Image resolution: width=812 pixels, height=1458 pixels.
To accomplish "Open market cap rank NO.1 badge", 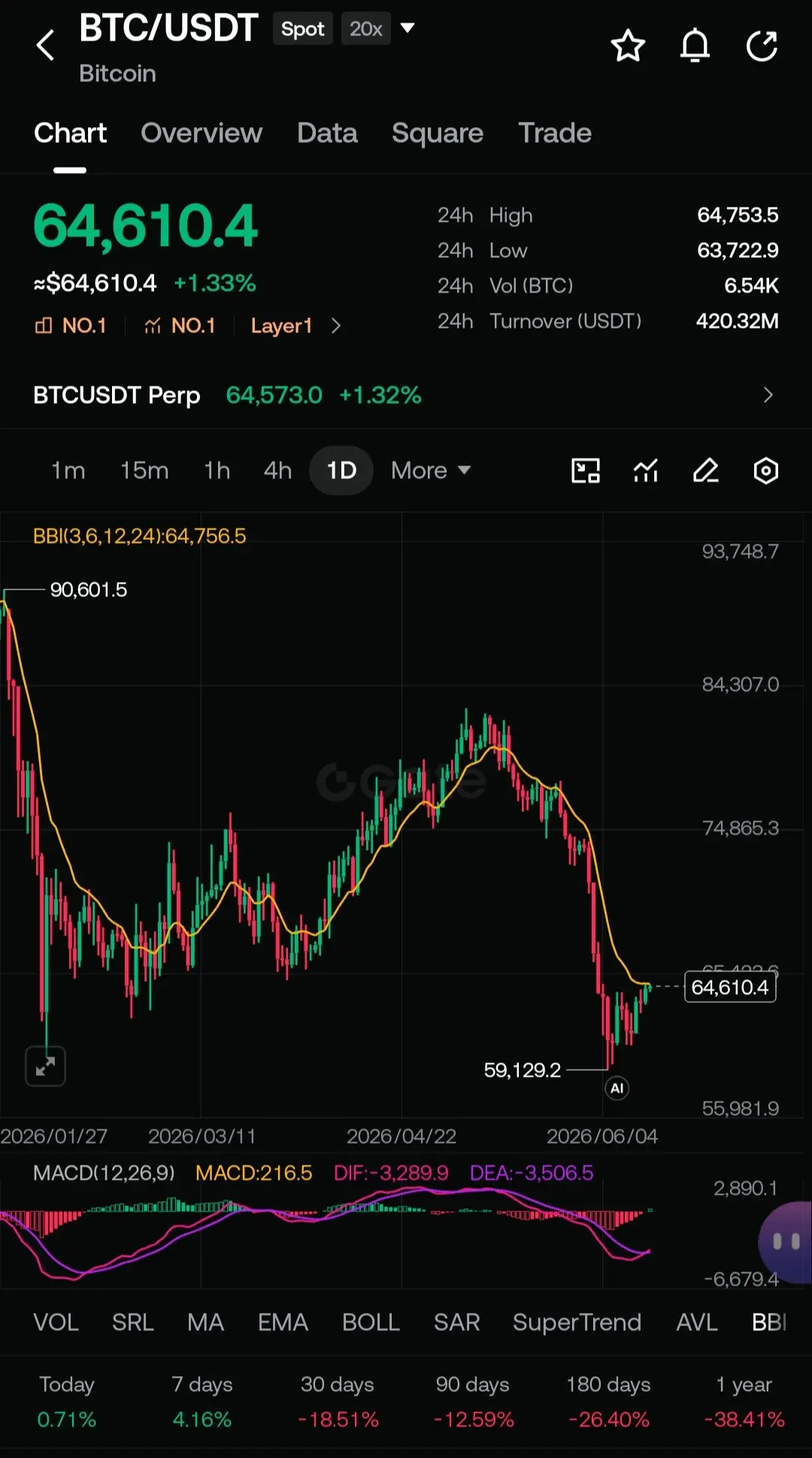I will click(x=71, y=326).
